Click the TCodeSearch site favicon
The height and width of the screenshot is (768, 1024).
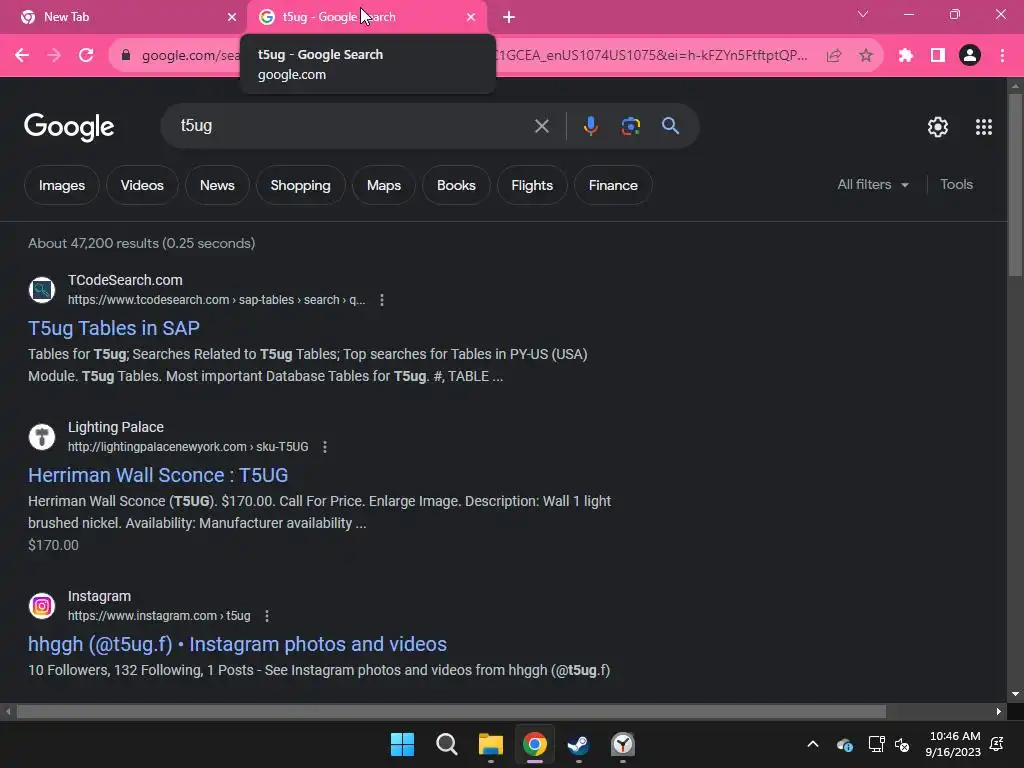point(42,290)
